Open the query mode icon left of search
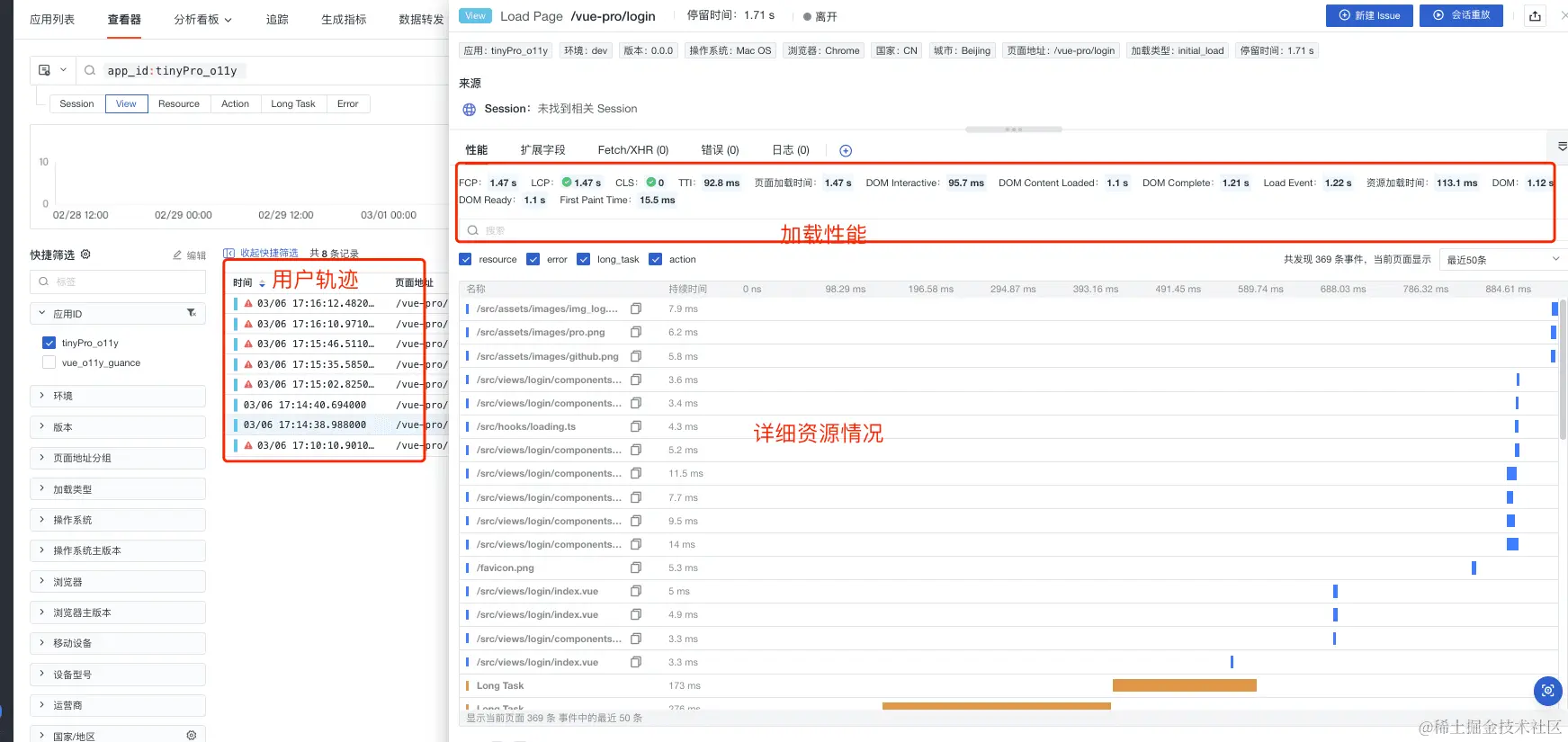 pyautogui.click(x=45, y=70)
